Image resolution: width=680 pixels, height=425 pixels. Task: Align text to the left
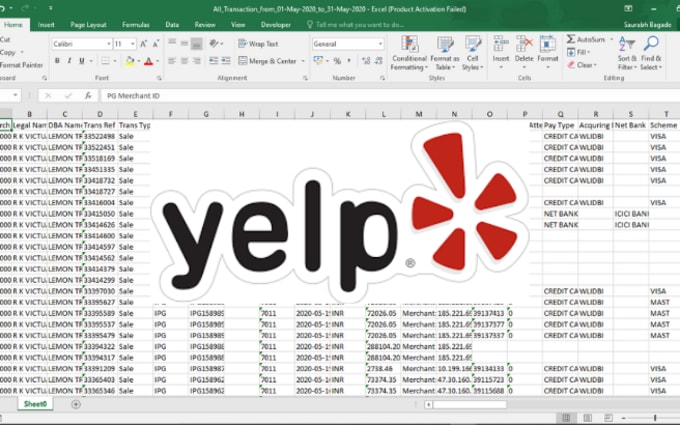point(172,61)
